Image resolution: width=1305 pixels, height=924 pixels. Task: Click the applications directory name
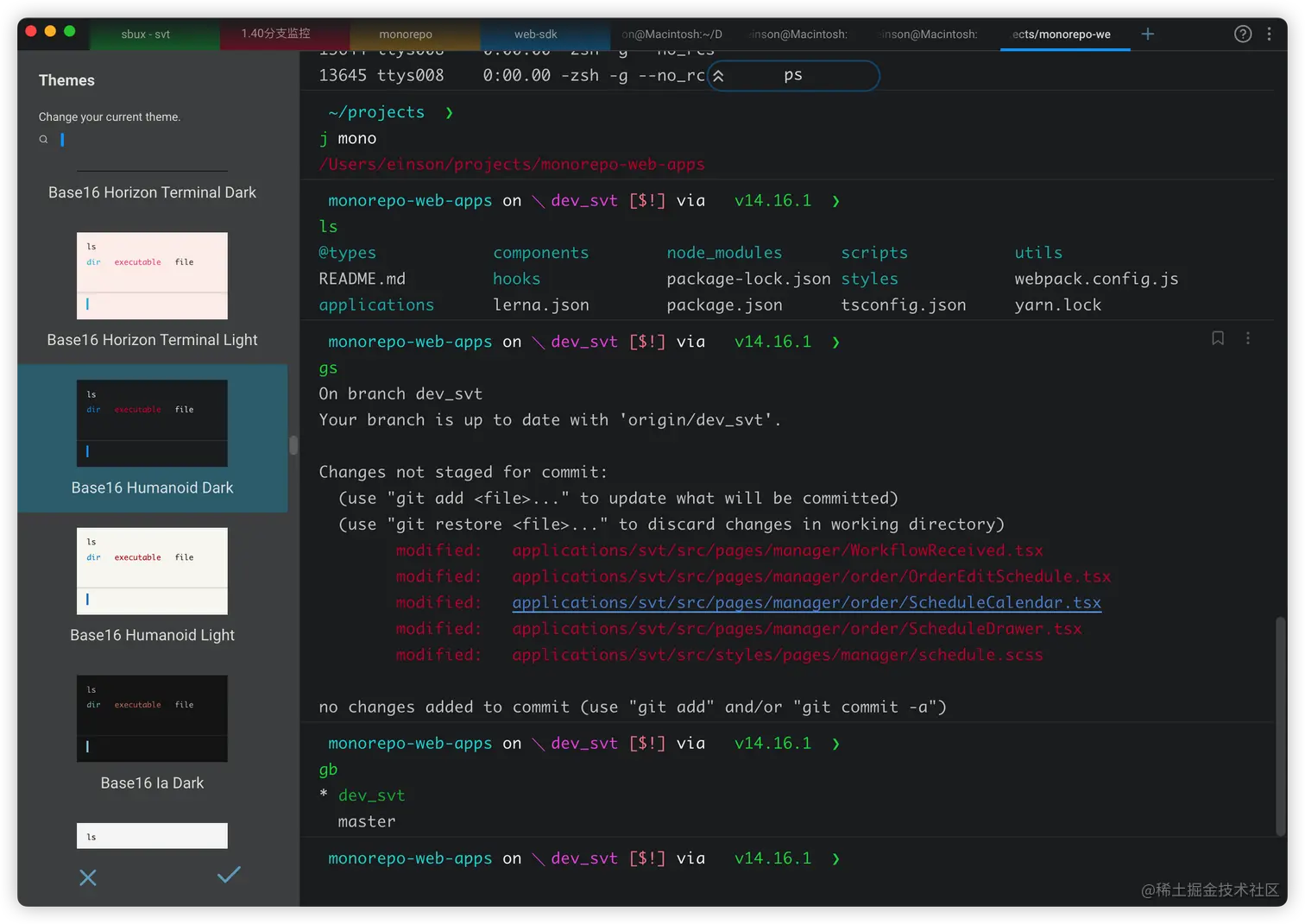click(376, 305)
